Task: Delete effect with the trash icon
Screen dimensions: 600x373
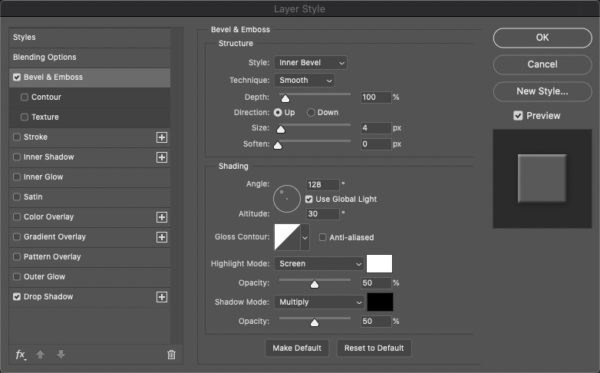Action: [x=171, y=355]
